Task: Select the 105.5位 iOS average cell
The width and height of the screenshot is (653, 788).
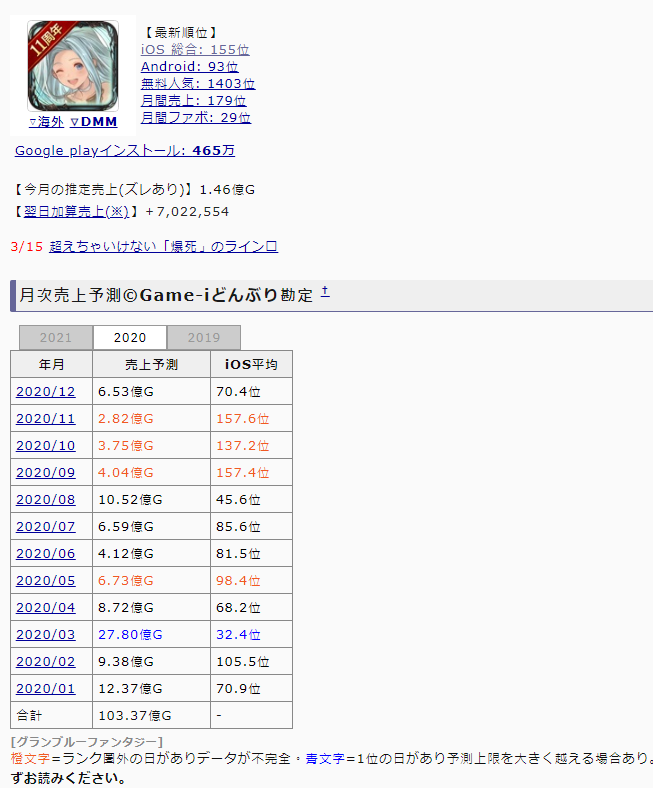Action: point(251,662)
